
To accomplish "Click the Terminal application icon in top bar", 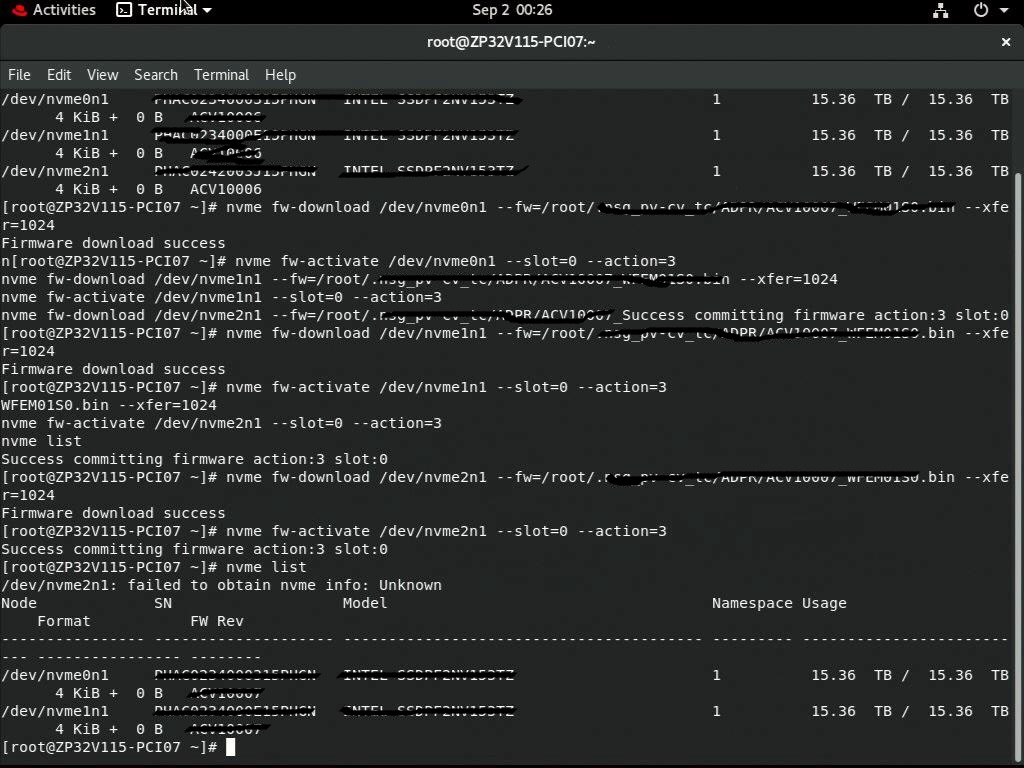I will [125, 10].
